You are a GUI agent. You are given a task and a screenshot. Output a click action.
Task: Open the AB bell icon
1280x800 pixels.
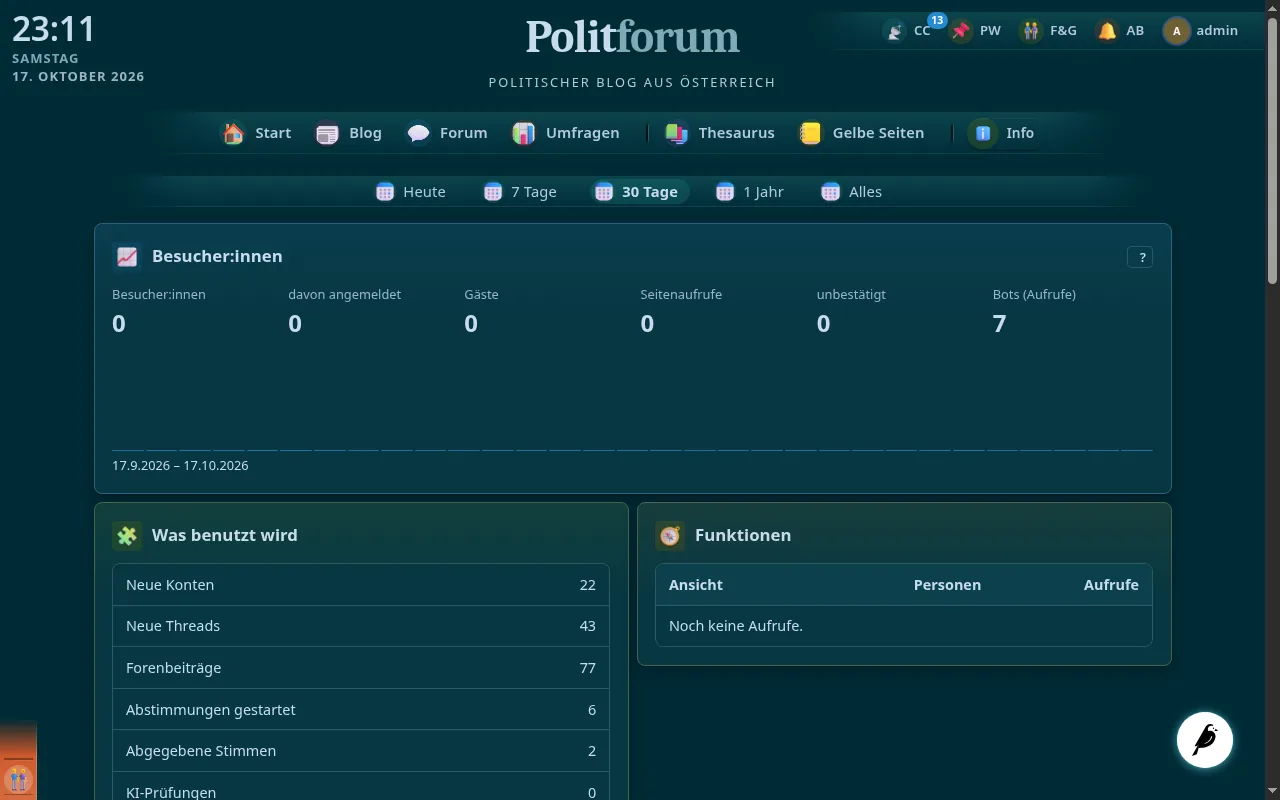coord(1107,31)
